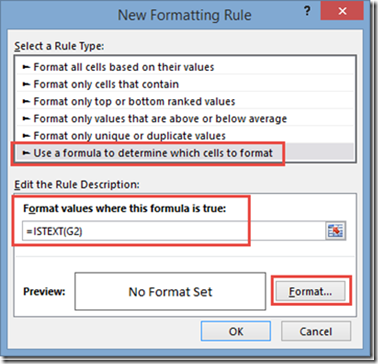Click the 'Edit the Rule Description:' label
This screenshot has width=378, height=364.
(76, 184)
